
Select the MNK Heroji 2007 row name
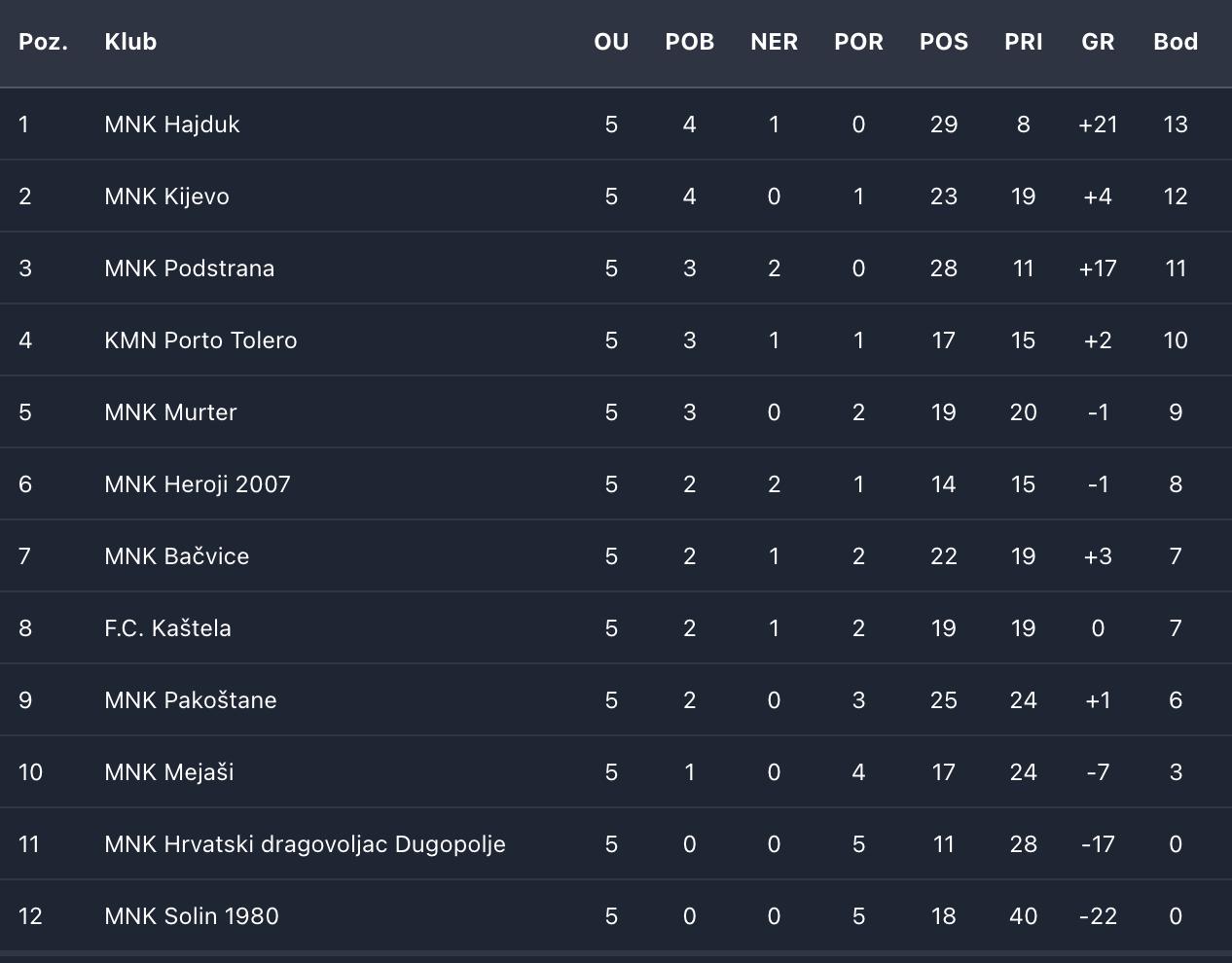coord(198,484)
